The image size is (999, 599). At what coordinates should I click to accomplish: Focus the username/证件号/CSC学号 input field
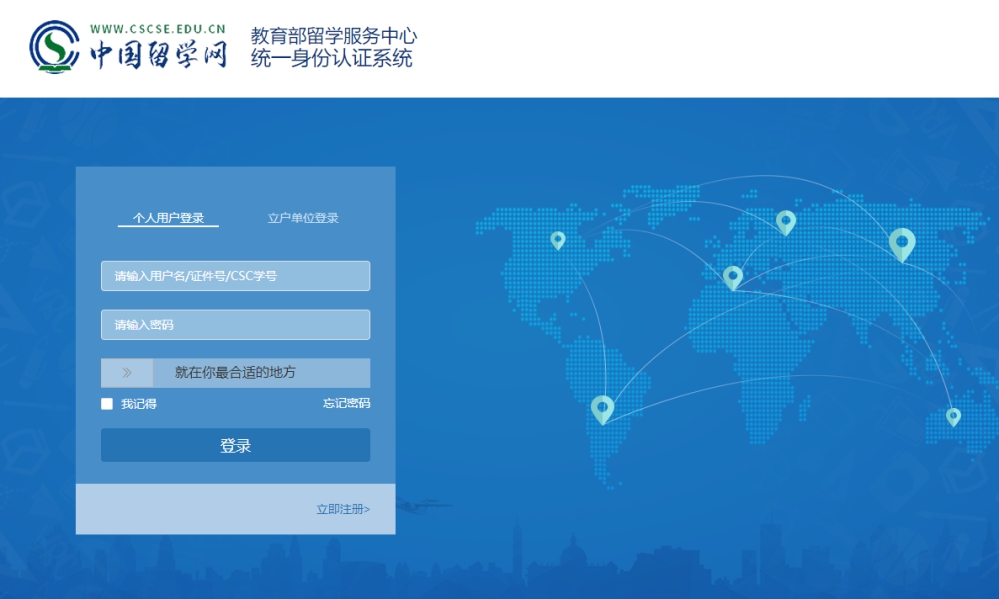click(x=235, y=276)
